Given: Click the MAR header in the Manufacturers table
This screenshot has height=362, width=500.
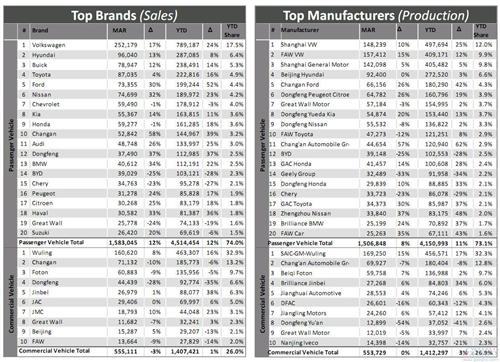Looking at the screenshot, I should 368,30.
